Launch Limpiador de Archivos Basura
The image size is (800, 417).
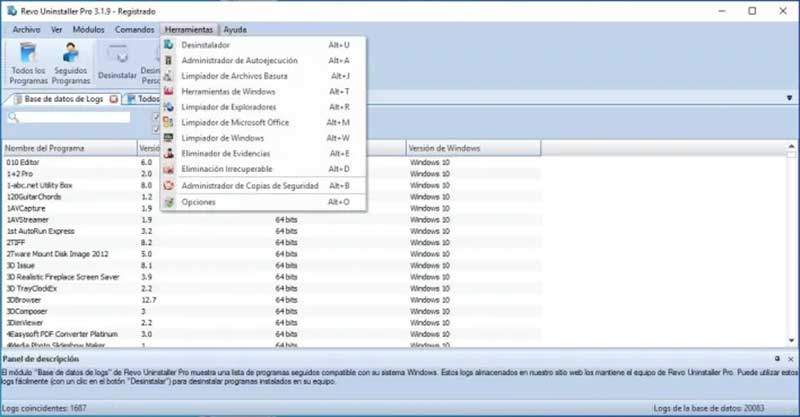pos(235,76)
